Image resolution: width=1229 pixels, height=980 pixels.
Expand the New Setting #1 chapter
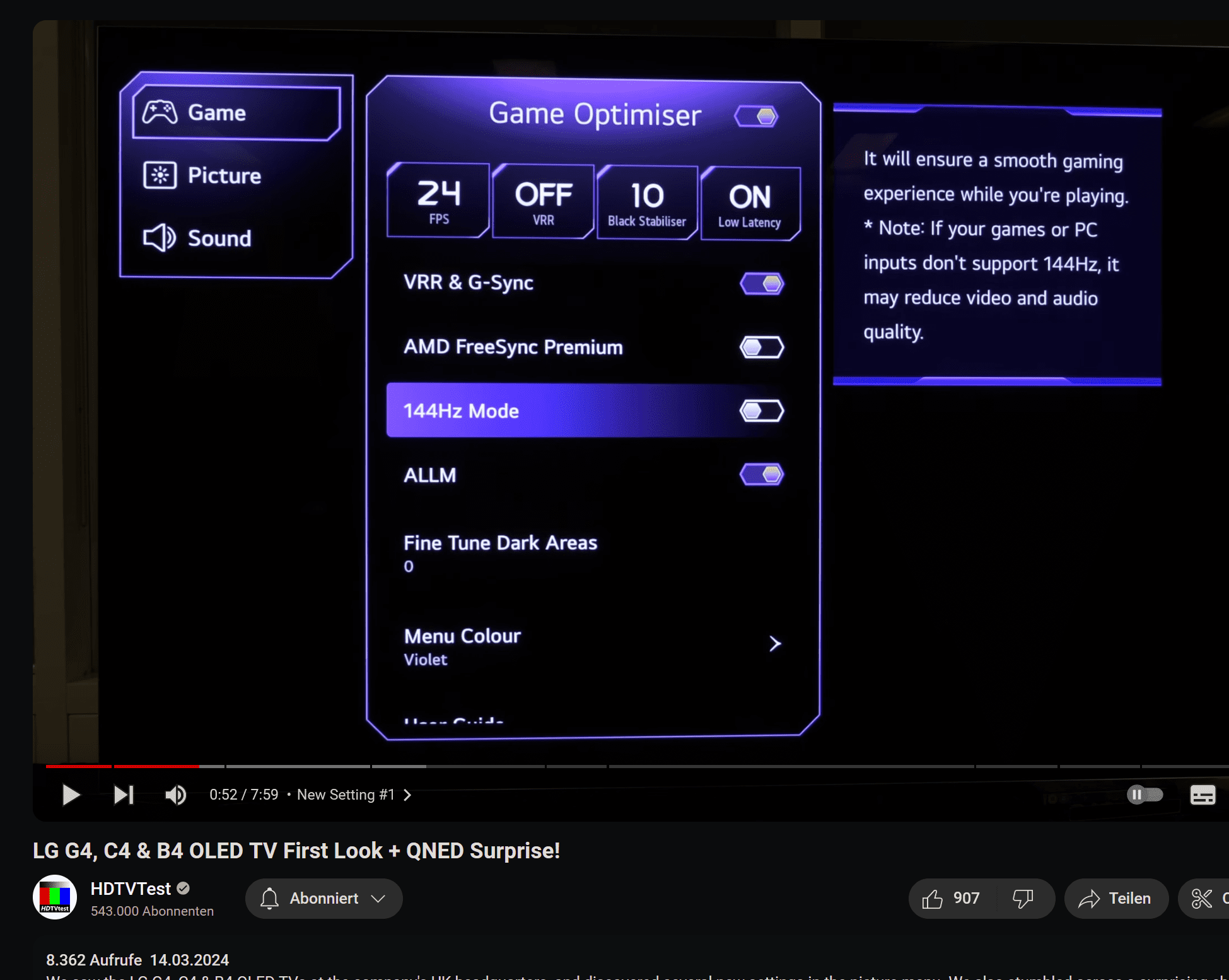pos(354,795)
